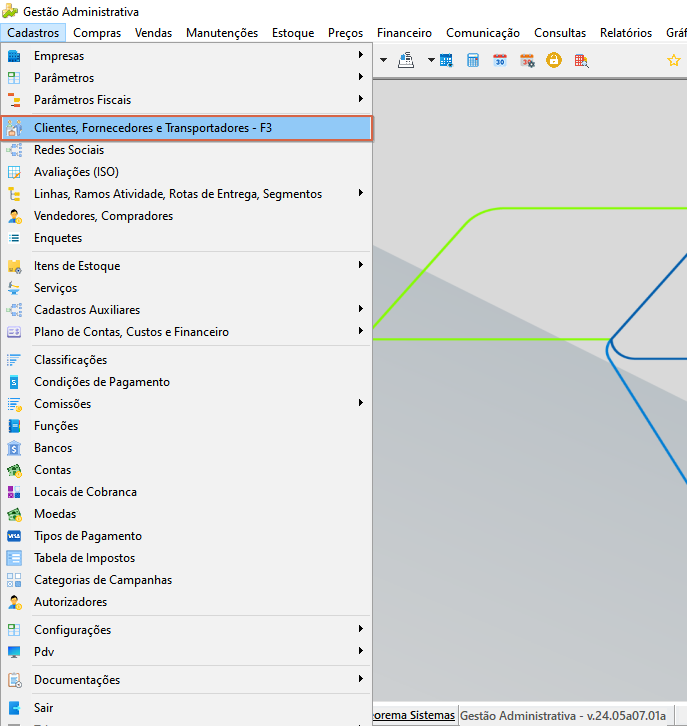Expand the Itens de Estoque submenu
The width and height of the screenshot is (687, 726).
coord(187,266)
